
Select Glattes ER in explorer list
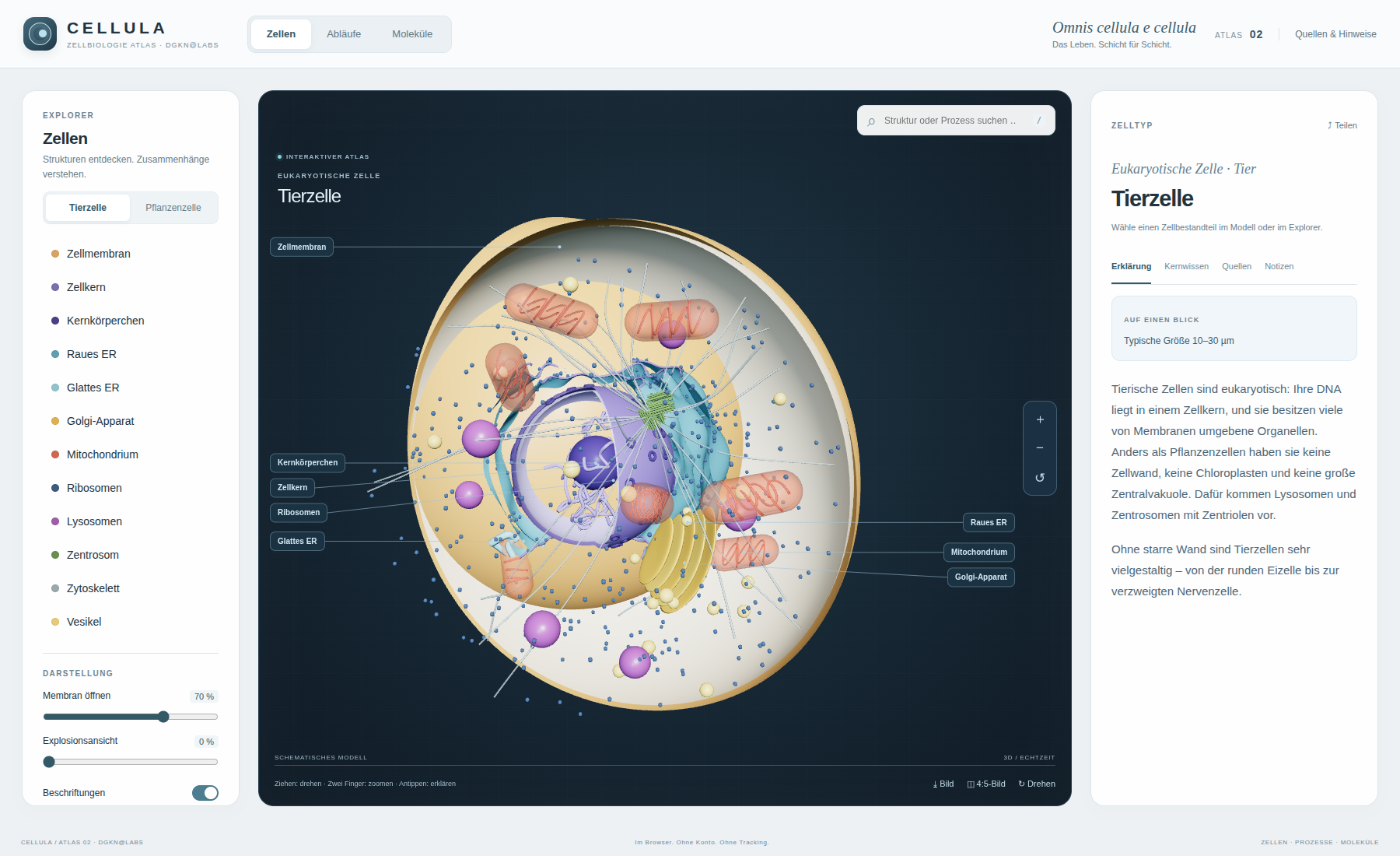[x=131, y=388]
